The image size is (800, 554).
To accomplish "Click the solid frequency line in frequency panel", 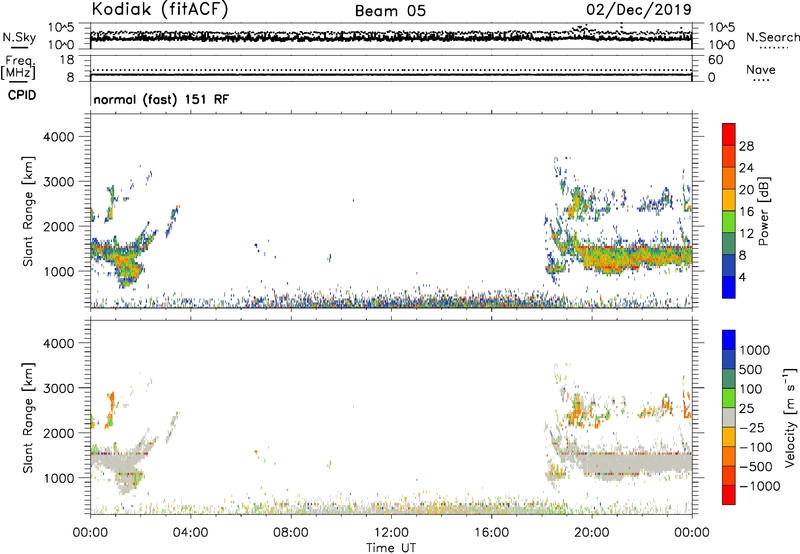I will click(391, 75).
